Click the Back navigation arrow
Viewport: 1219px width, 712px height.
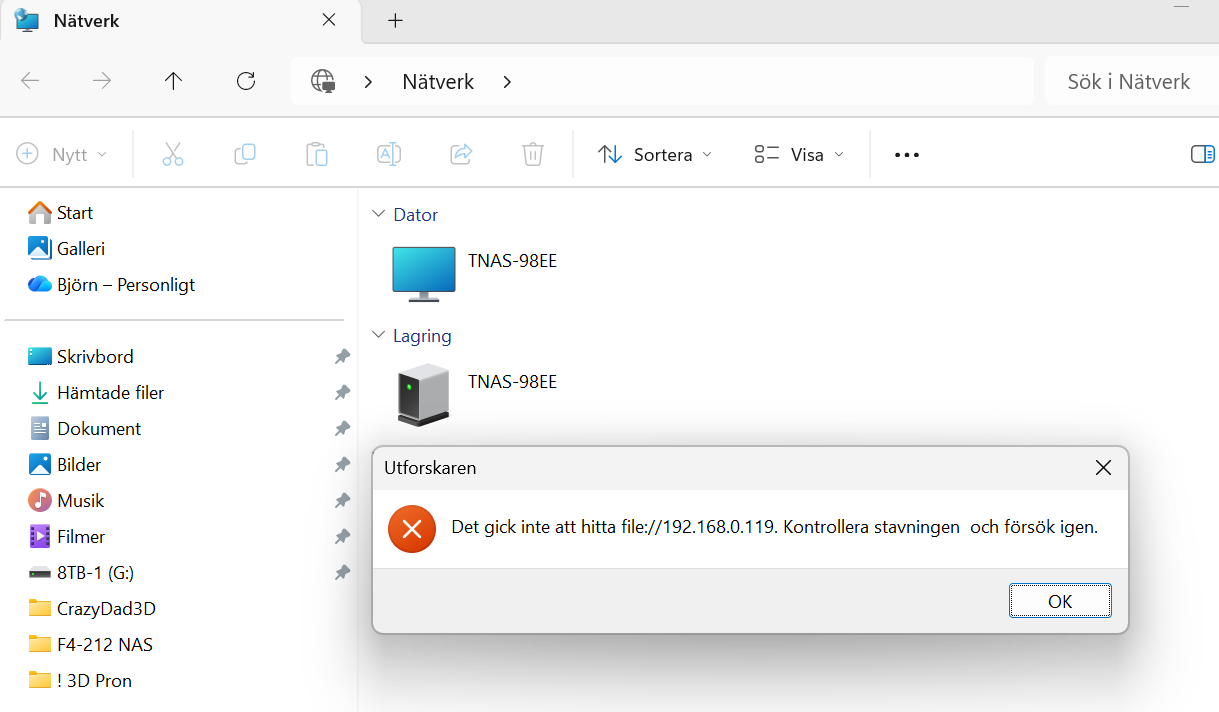pyautogui.click(x=30, y=81)
